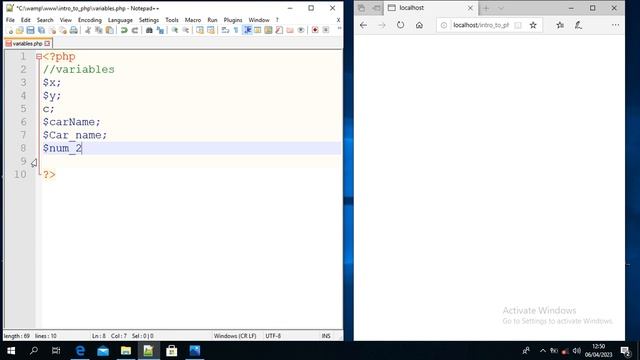Cut selection with the scissors icon
This screenshot has height=360, width=640.
pos(88,30)
